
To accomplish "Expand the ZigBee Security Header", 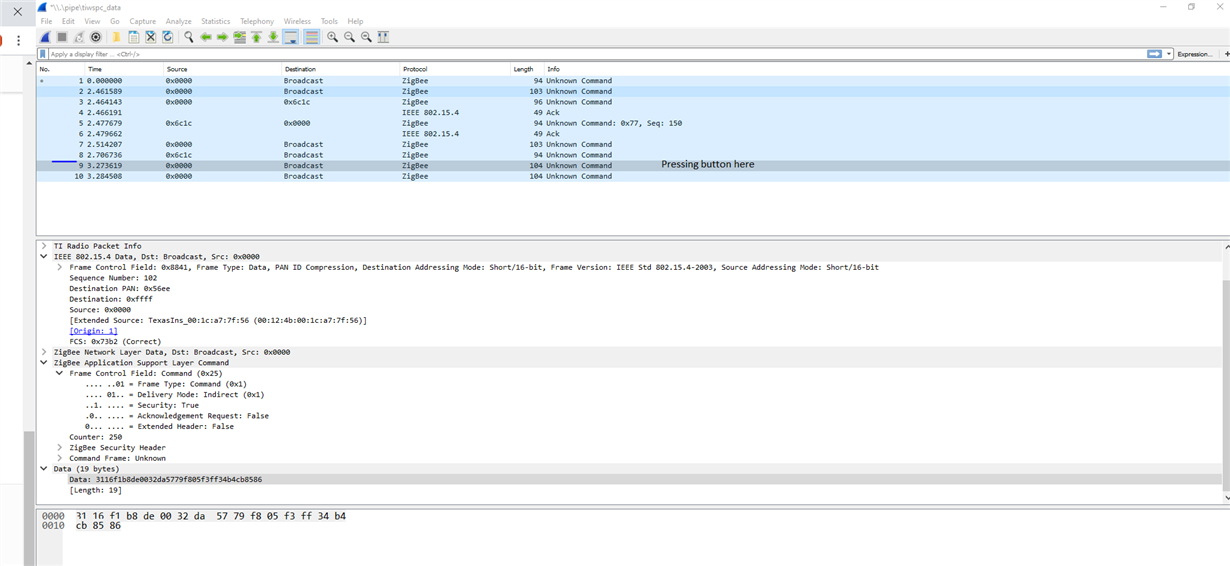I will pyautogui.click(x=59, y=448).
